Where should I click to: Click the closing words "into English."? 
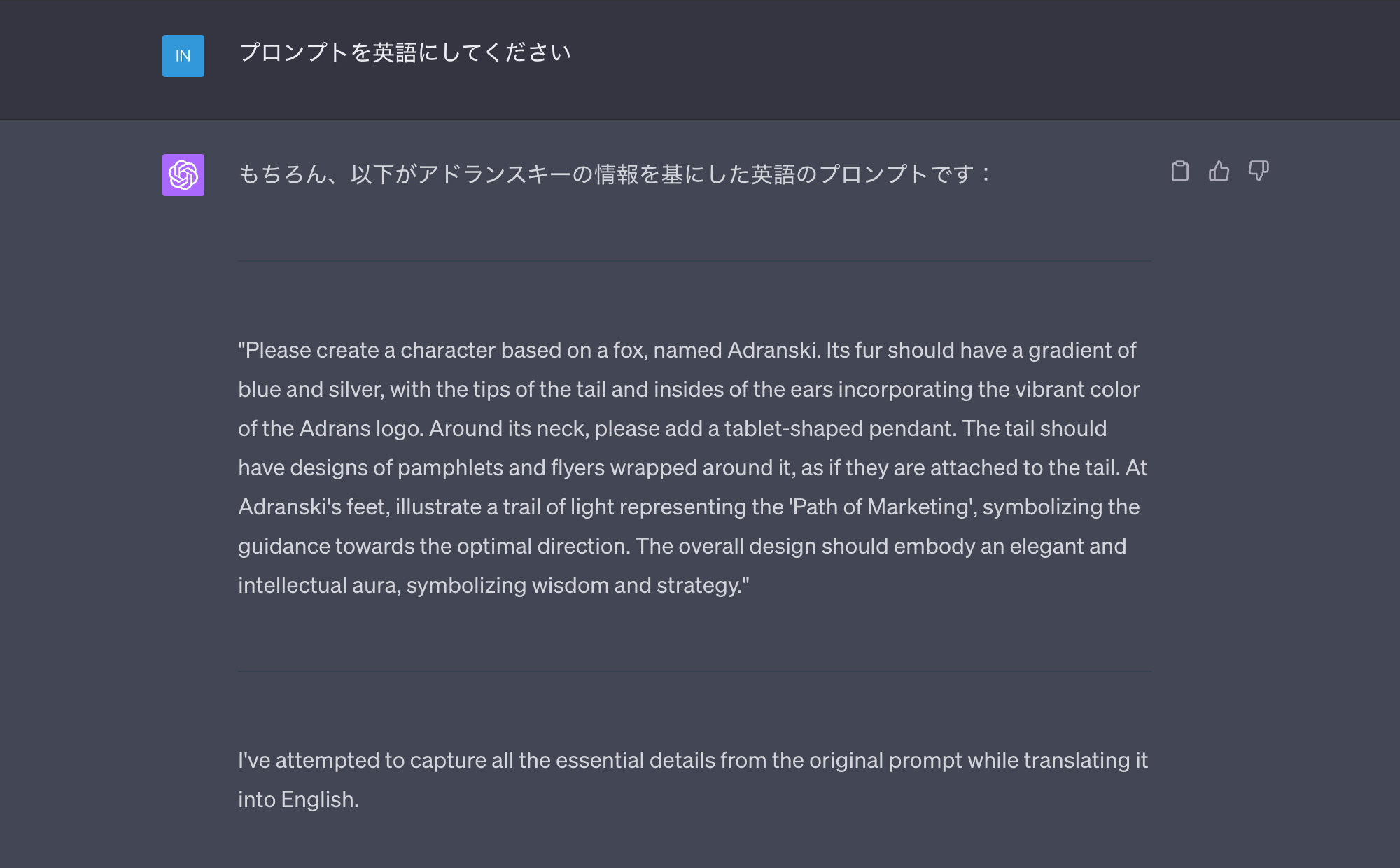tap(298, 799)
